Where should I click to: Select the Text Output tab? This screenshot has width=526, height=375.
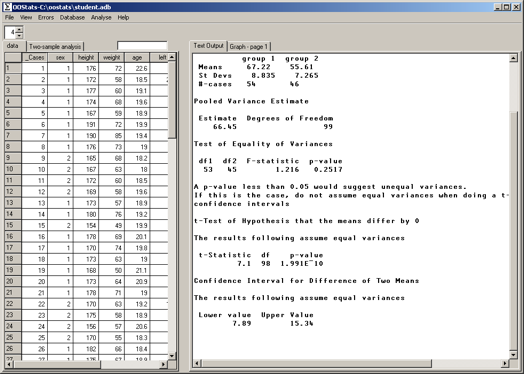[208, 46]
